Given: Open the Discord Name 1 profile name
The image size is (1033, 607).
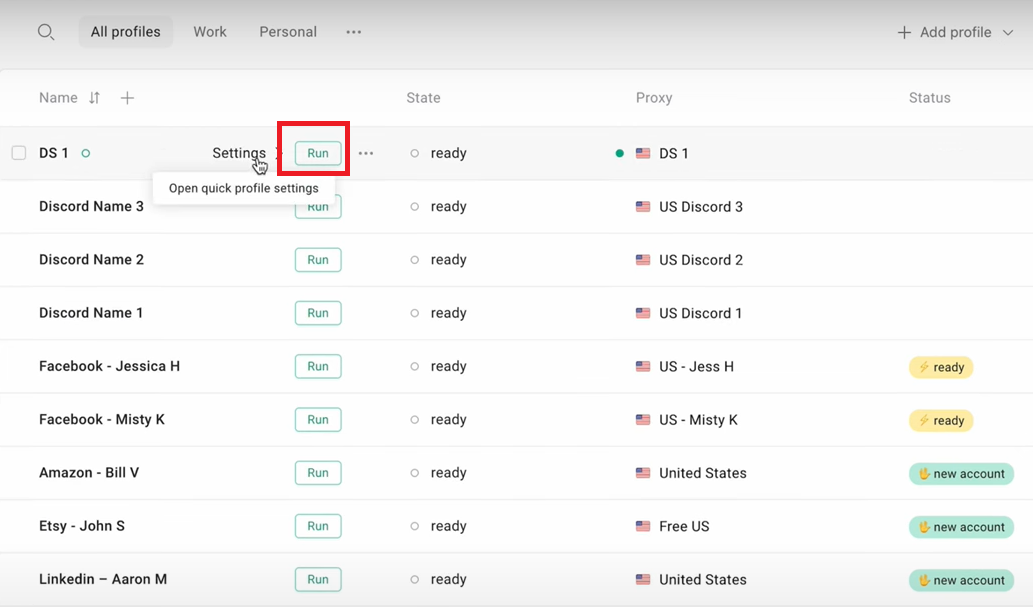Looking at the screenshot, I should click(91, 313).
